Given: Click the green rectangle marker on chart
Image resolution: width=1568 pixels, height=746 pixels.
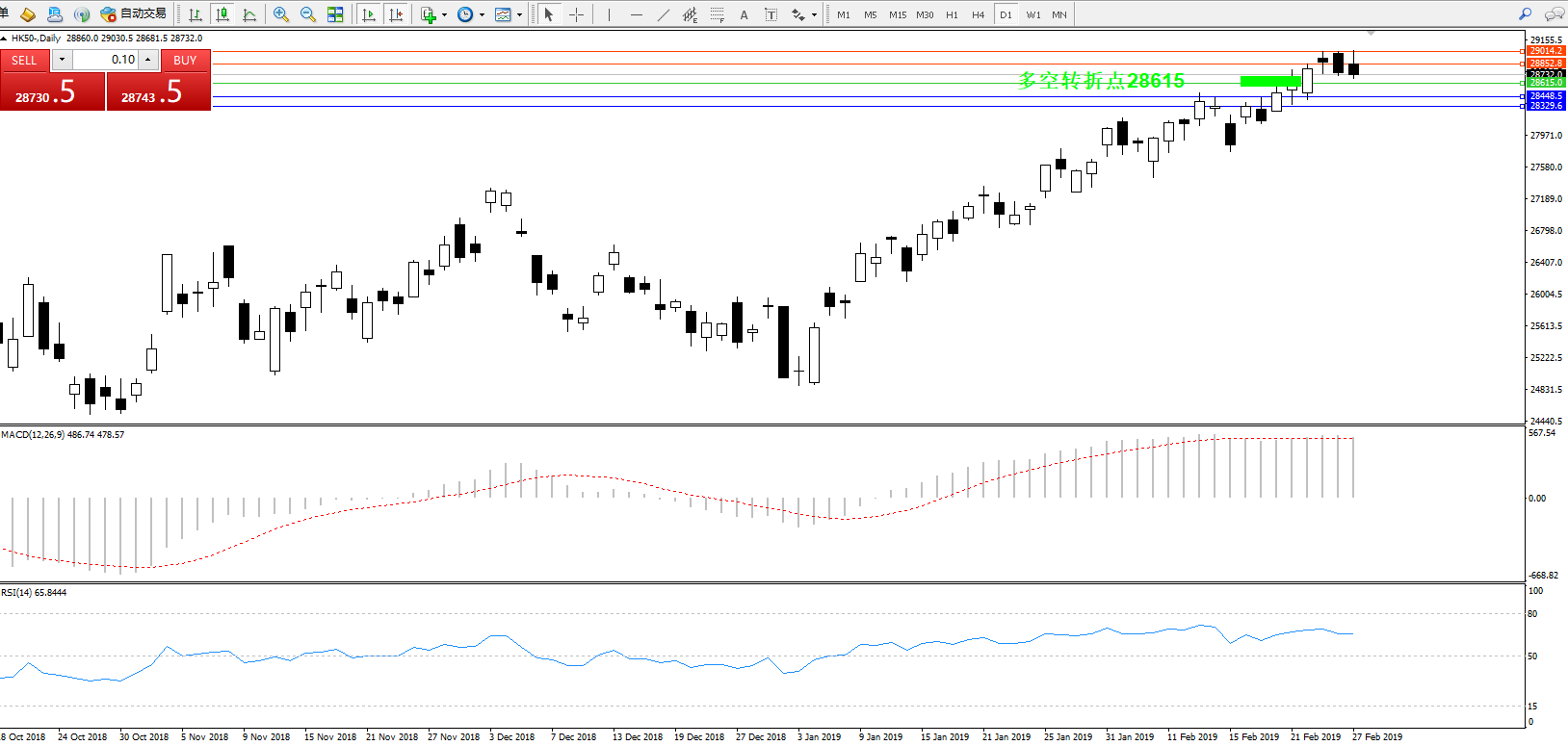Looking at the screenshot, I should (1269, 82).
